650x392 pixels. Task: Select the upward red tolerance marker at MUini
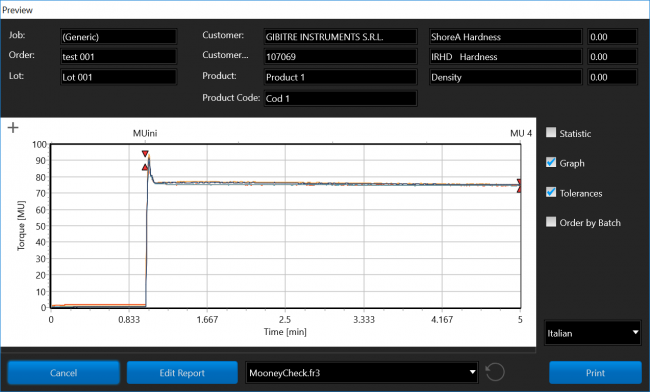click(x=145, y=167)
